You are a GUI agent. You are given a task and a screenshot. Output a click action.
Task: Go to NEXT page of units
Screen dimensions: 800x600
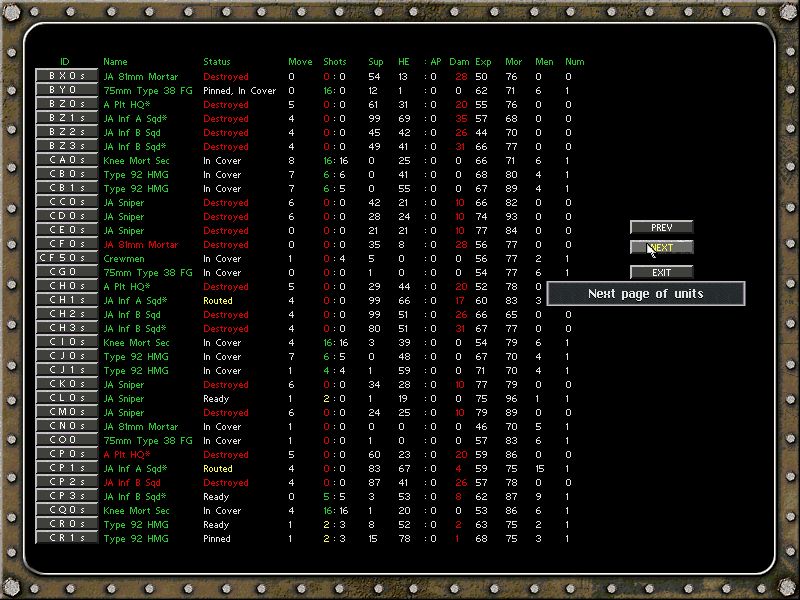pyautogui.click(x=662, y=247)
